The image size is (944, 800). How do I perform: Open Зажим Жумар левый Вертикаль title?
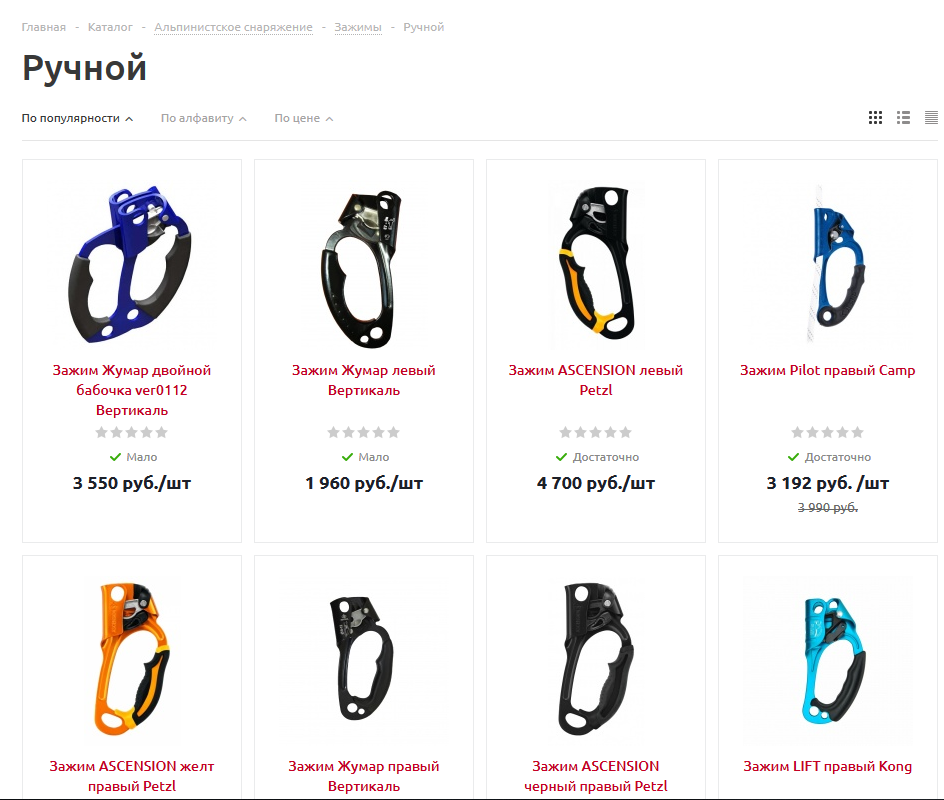[x=364, y=380]
